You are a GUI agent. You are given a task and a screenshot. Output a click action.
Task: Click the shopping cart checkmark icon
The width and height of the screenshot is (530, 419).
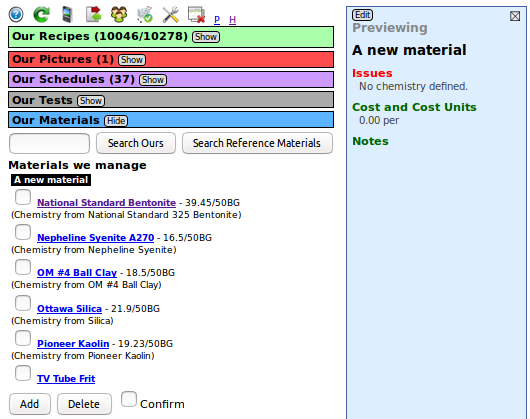coord(145,15)
